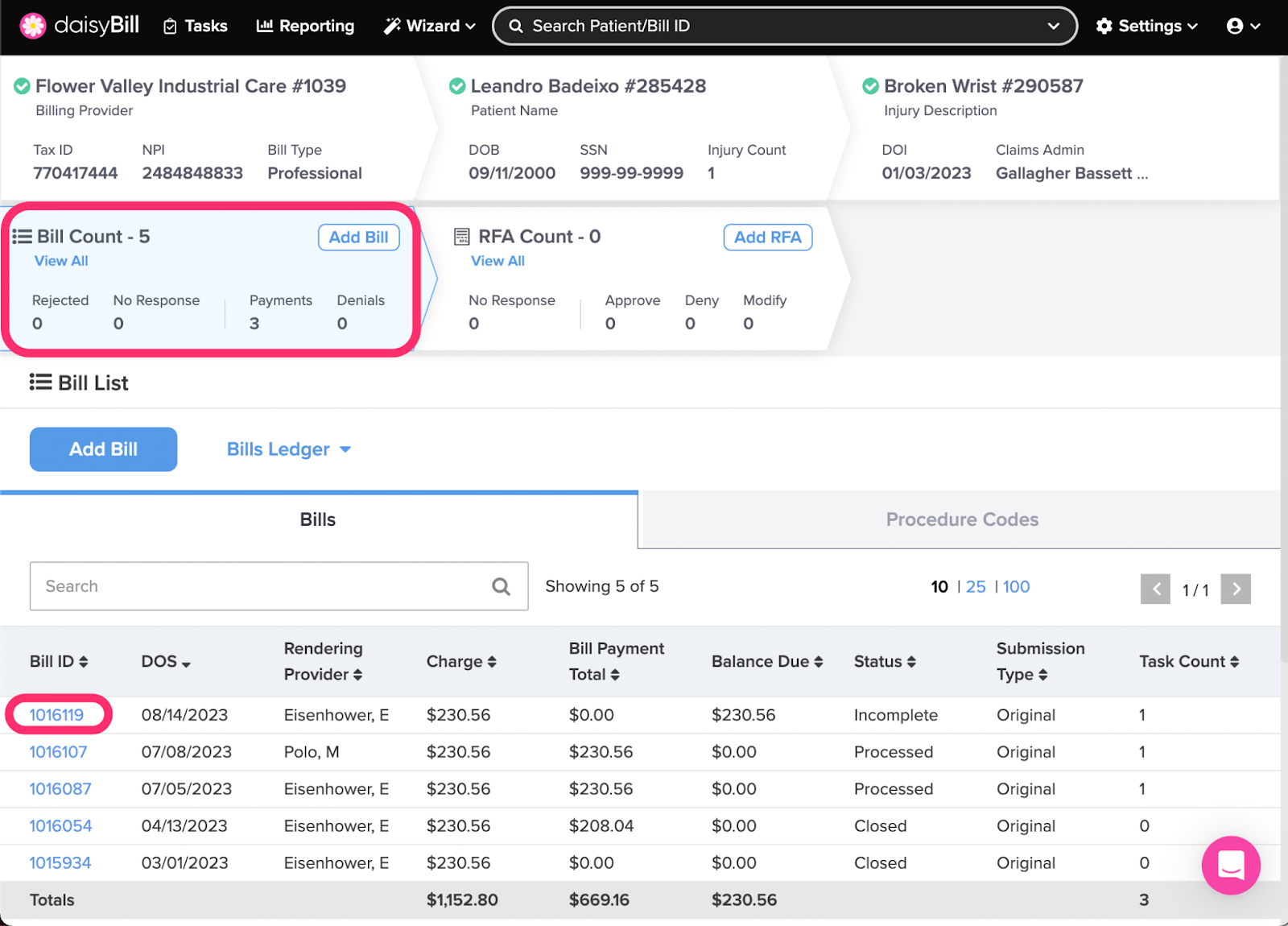Open the Bills Ledger dropdown

[288, 449]
